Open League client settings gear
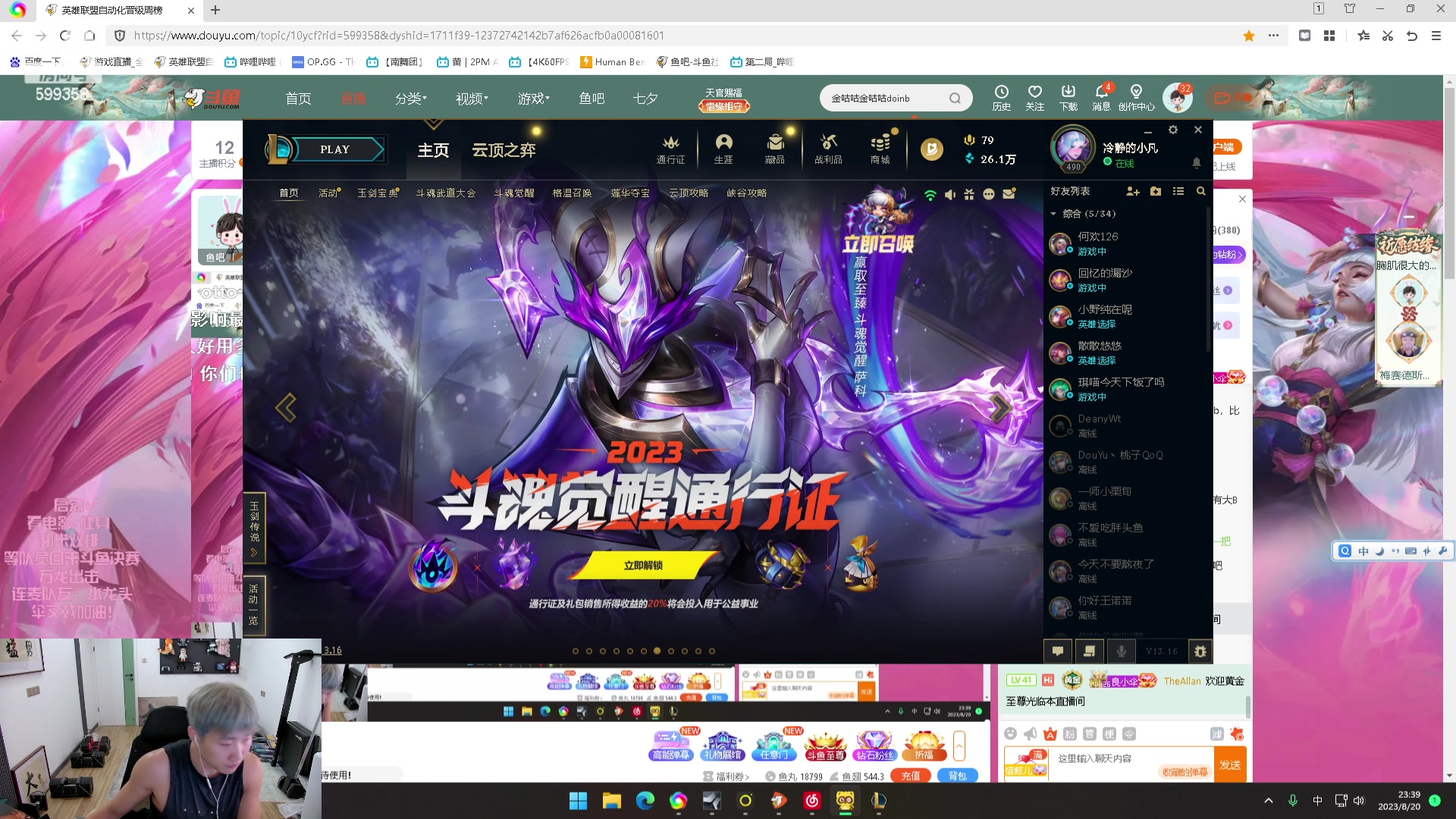1456x819 pixels. [x=1173, y=130]
